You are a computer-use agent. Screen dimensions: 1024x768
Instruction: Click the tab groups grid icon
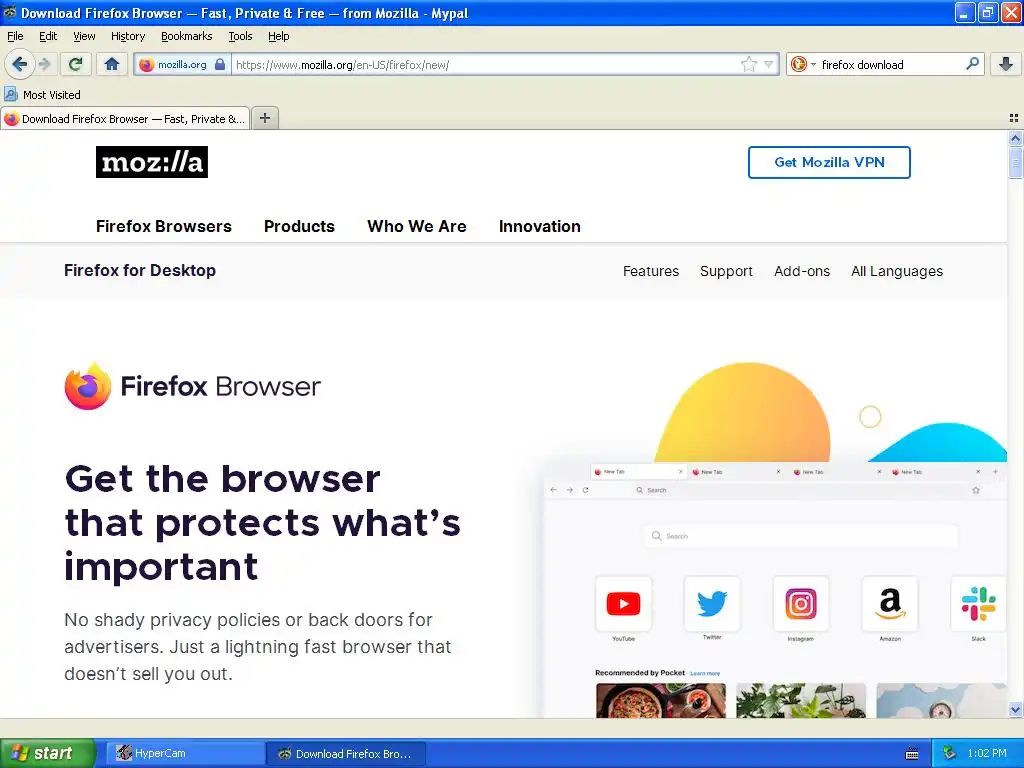pyautogui.click(x=1014, y=118)
